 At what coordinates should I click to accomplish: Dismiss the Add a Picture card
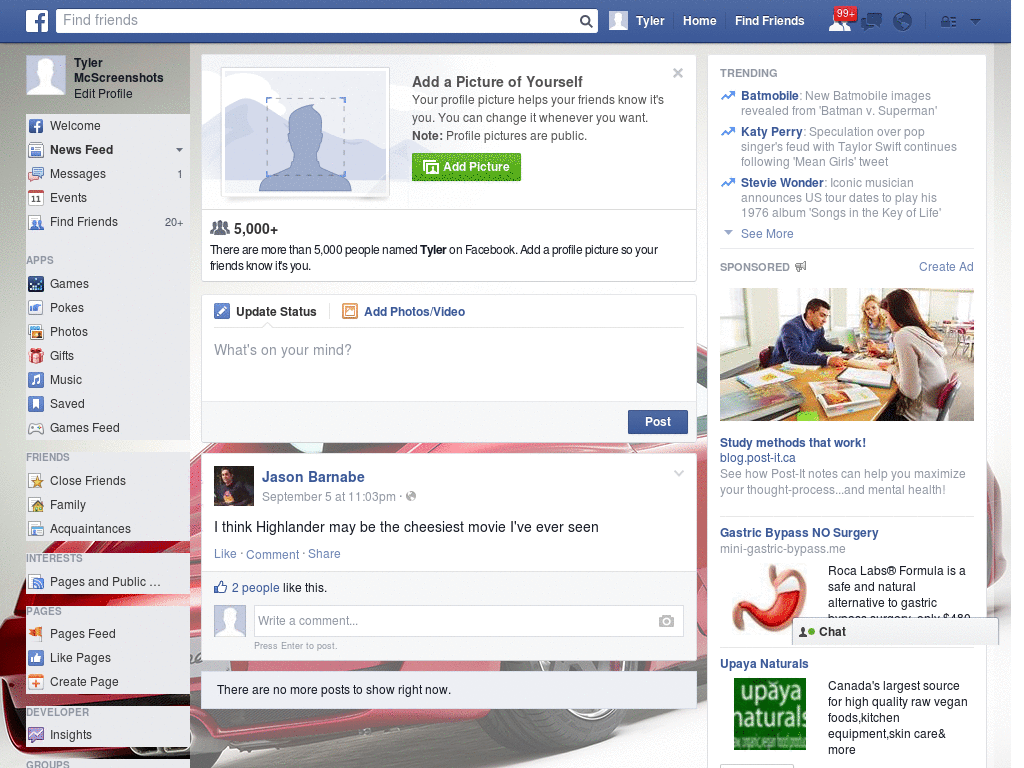coord(678,73)
